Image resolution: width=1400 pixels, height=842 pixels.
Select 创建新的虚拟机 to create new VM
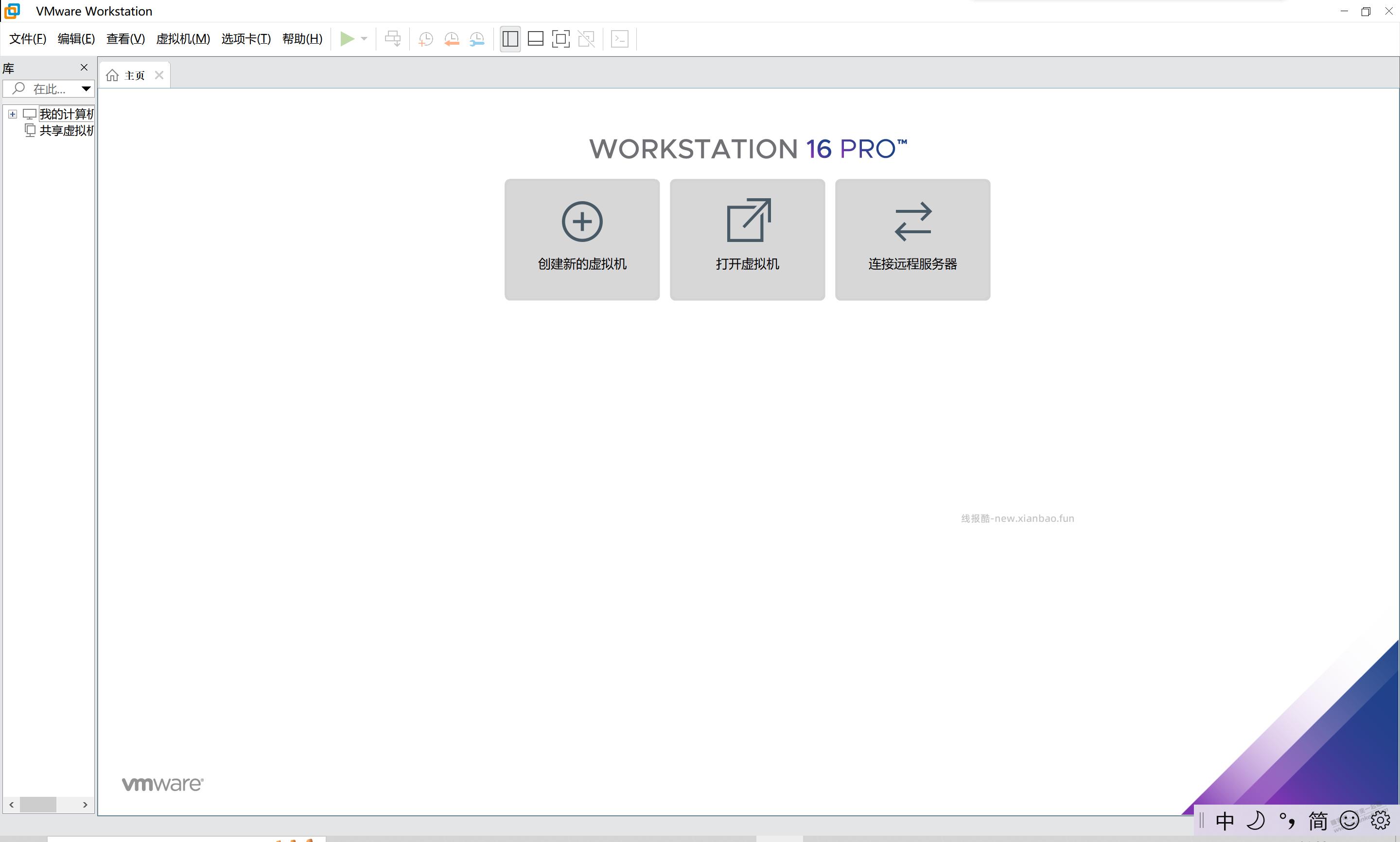click(x=582, y=240)
